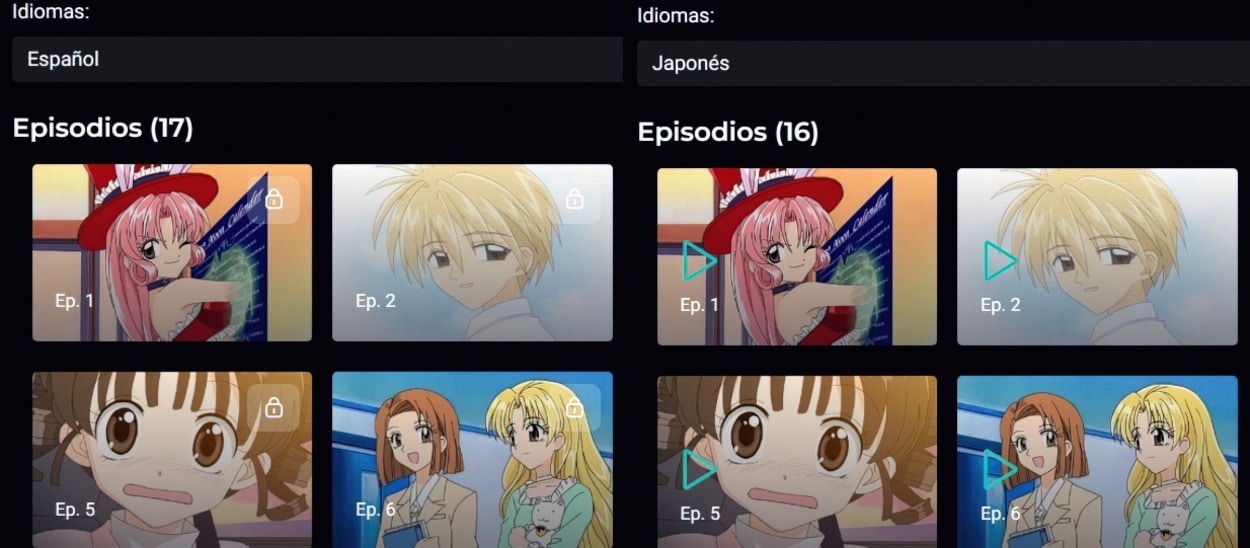Click the lock icon on Spanish Ep. 5

tap(274, 407)
